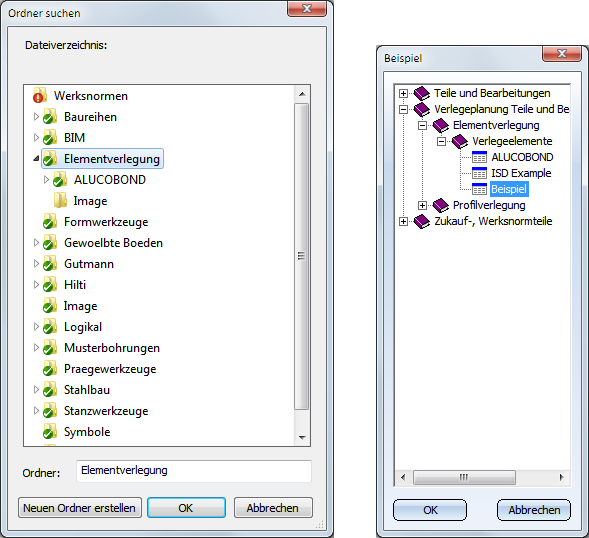Select the highlighted Beispiel tree entry label

coord(509,189)
